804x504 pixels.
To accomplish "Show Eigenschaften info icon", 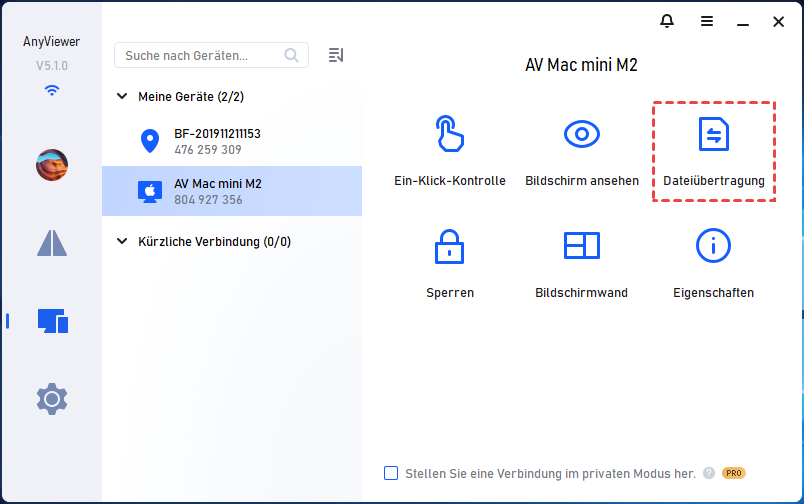I will click(x=713, y=246).
